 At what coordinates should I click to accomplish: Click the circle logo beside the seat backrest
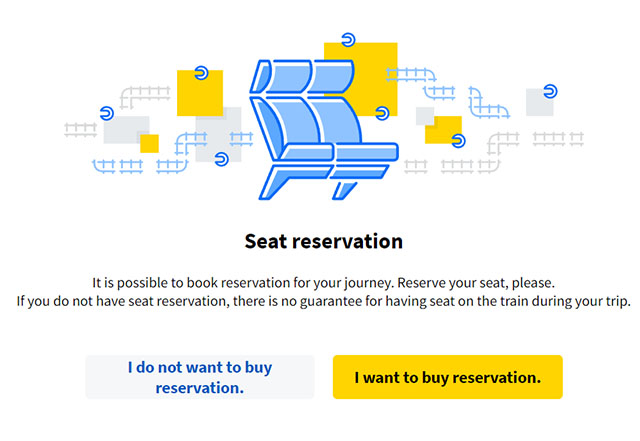point(382,113)
